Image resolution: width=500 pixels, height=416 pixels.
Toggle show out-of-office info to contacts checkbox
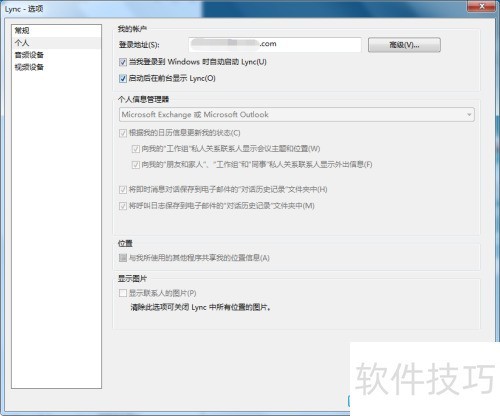click(135, 165)
